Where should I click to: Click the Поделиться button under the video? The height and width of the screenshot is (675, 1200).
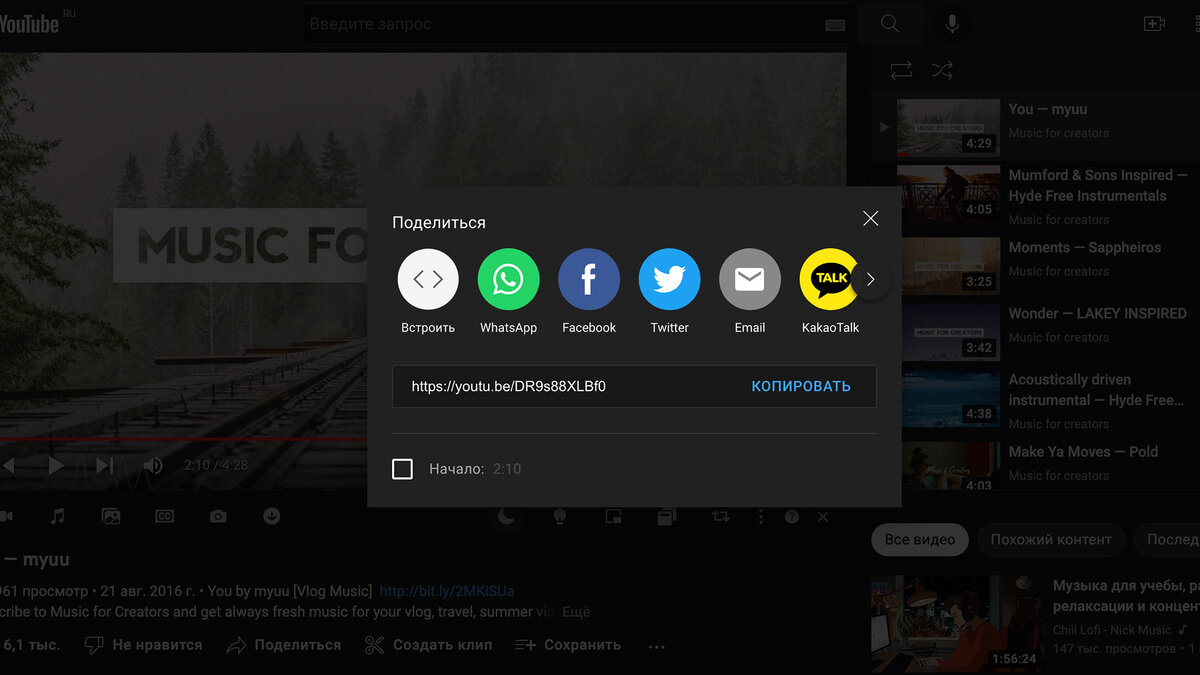click(x=284, y=645)
